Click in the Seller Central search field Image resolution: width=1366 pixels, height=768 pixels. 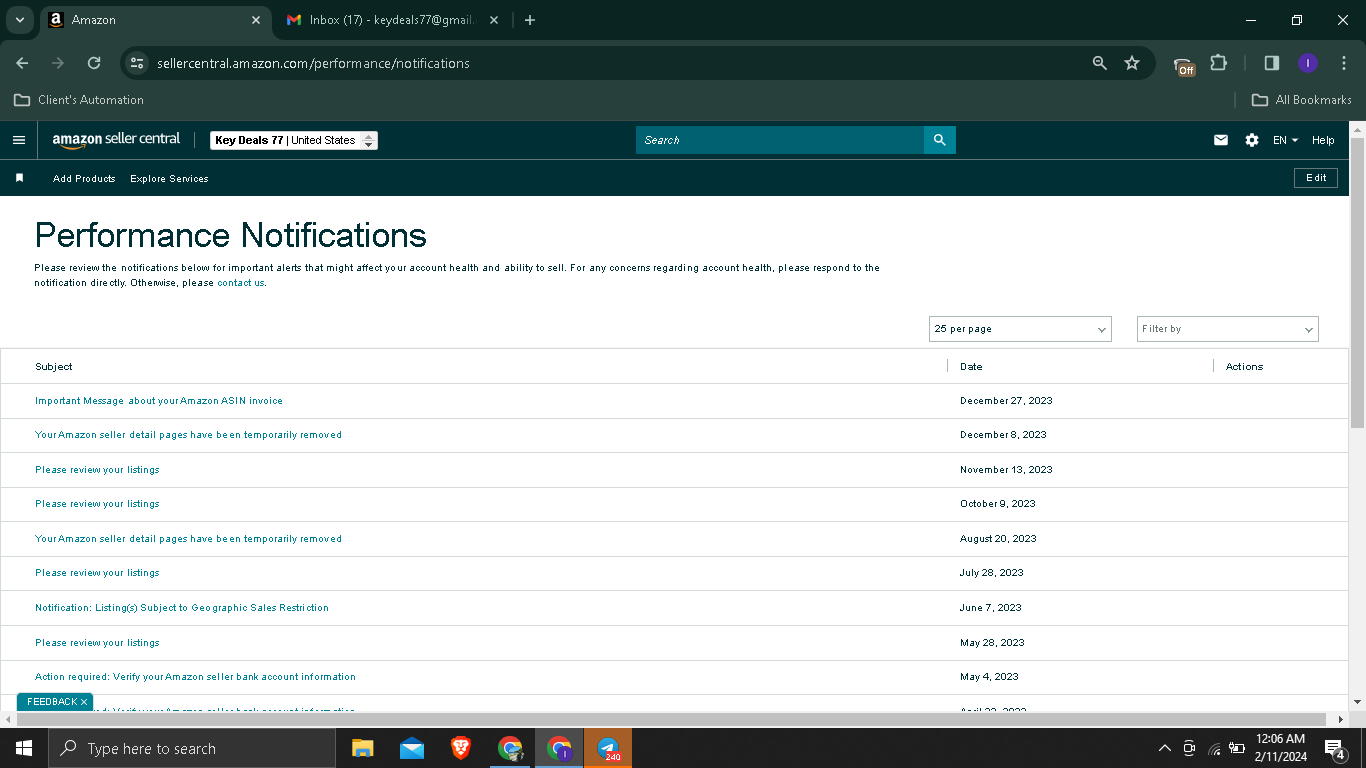coord(780,140)
